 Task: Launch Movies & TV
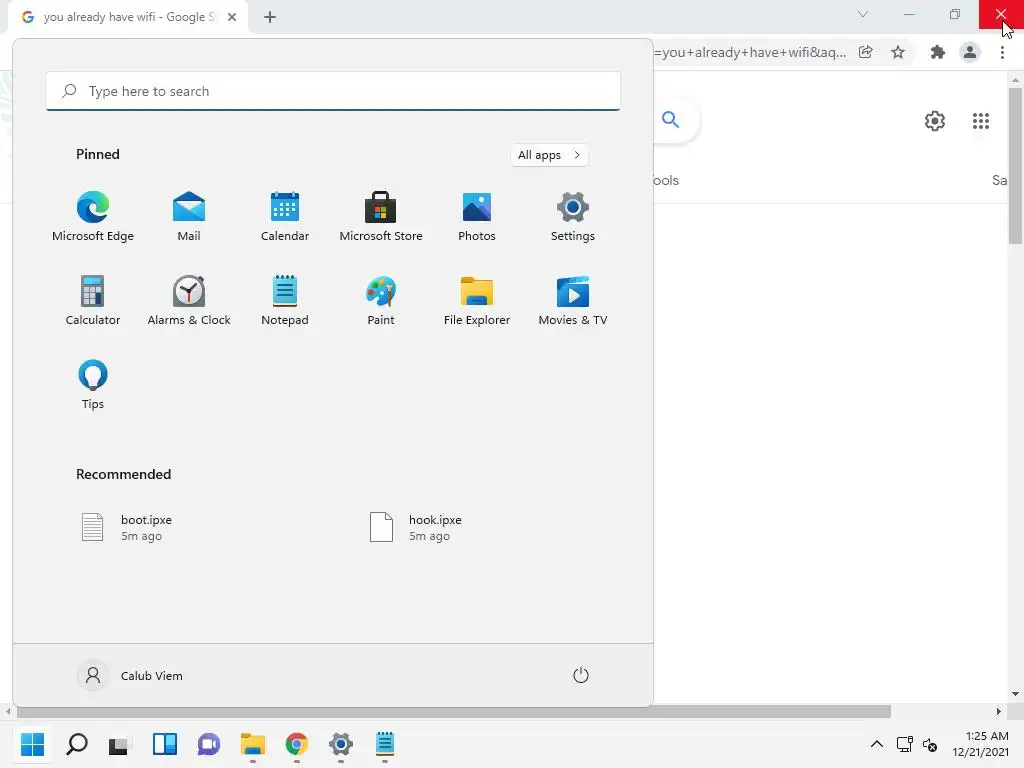click(x=573, y=301)
